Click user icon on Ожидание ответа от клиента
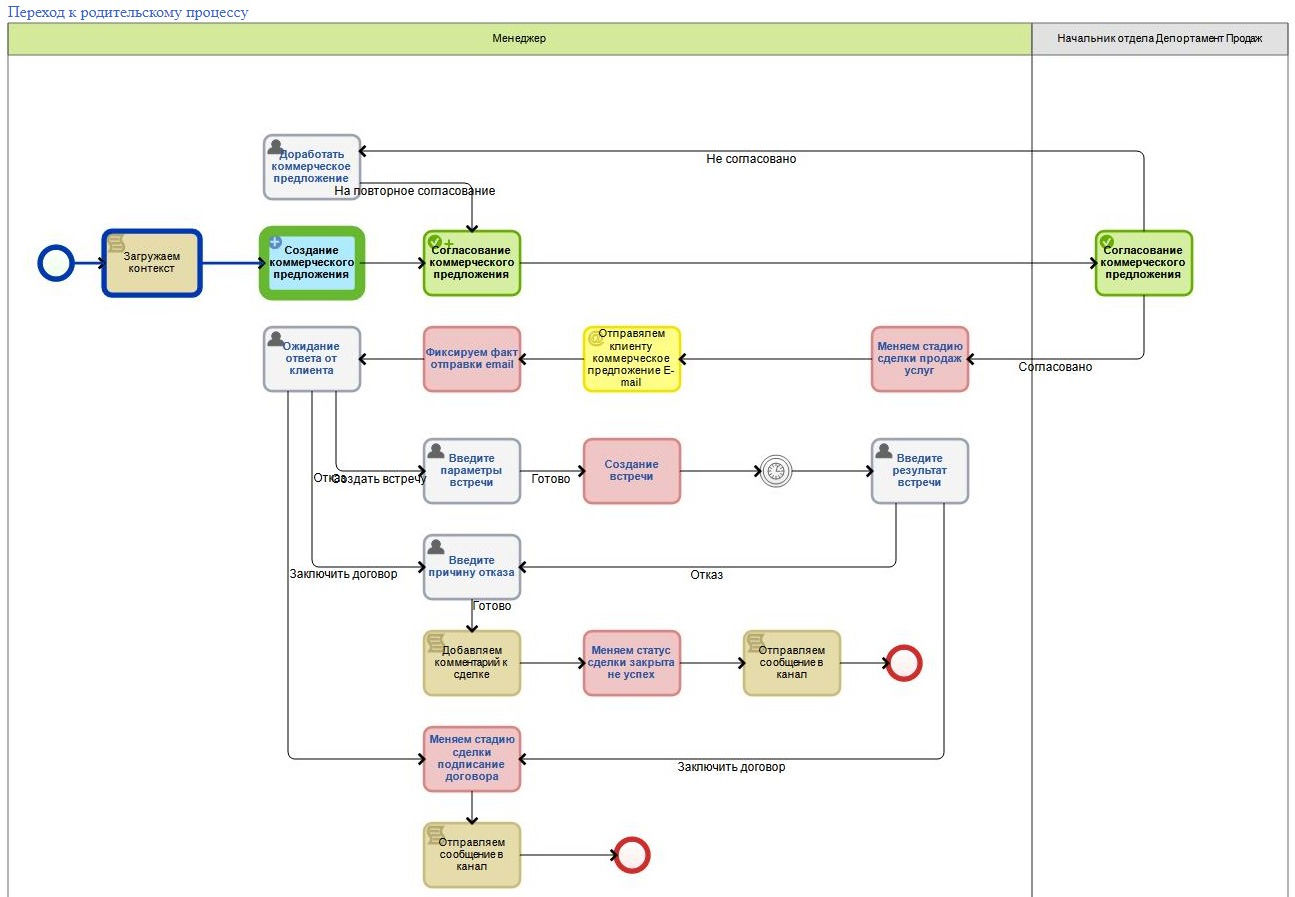Image resolution: width=1295 pixels, height=897 pixels. coord(276,339)
